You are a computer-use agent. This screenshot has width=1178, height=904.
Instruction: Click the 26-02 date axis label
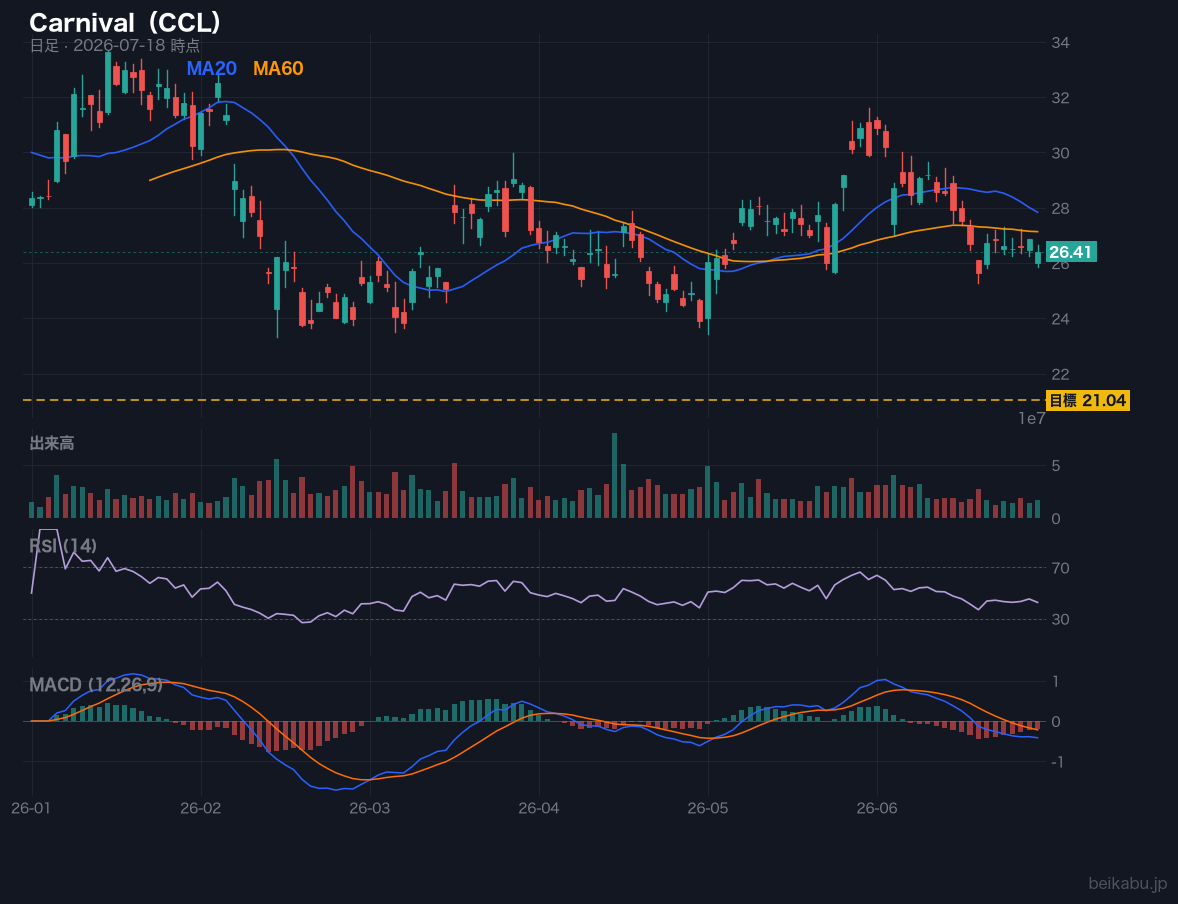(201, 809)
